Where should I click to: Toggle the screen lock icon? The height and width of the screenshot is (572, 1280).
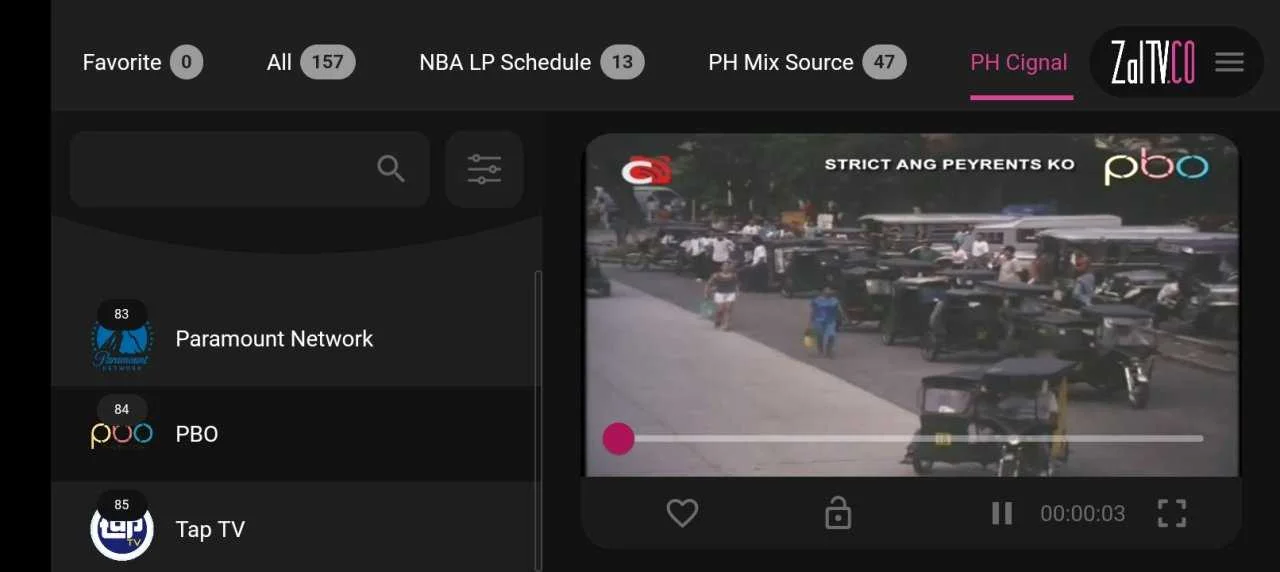coord(838,513)
